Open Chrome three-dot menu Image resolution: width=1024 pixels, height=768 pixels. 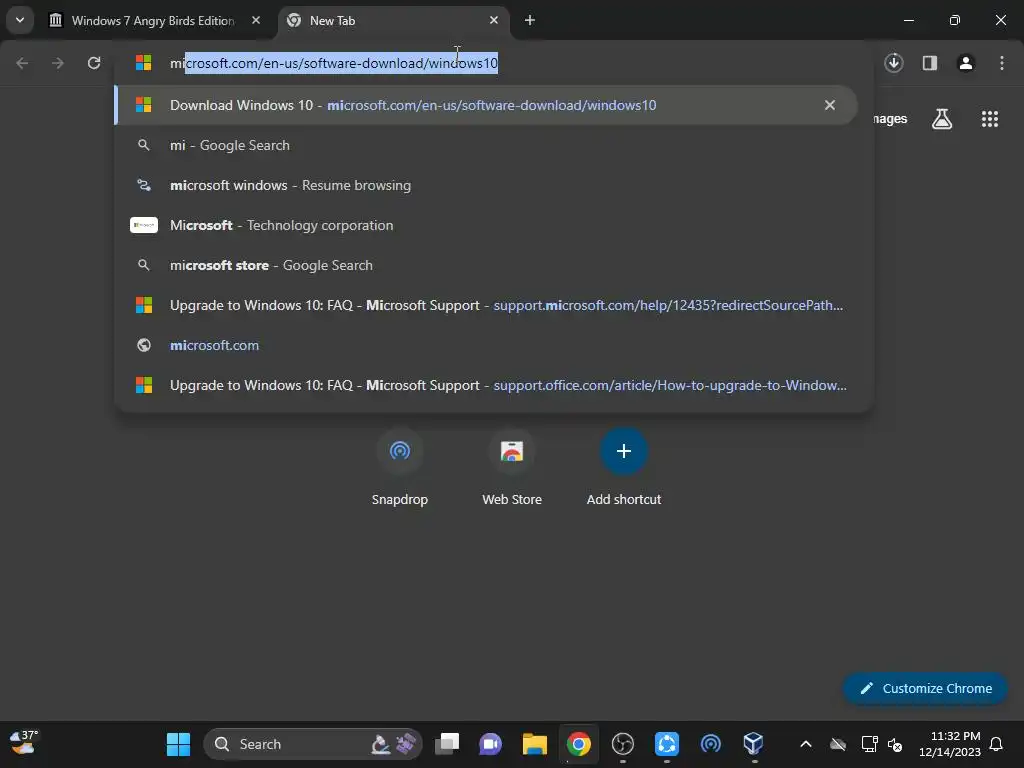(1001, 63)
